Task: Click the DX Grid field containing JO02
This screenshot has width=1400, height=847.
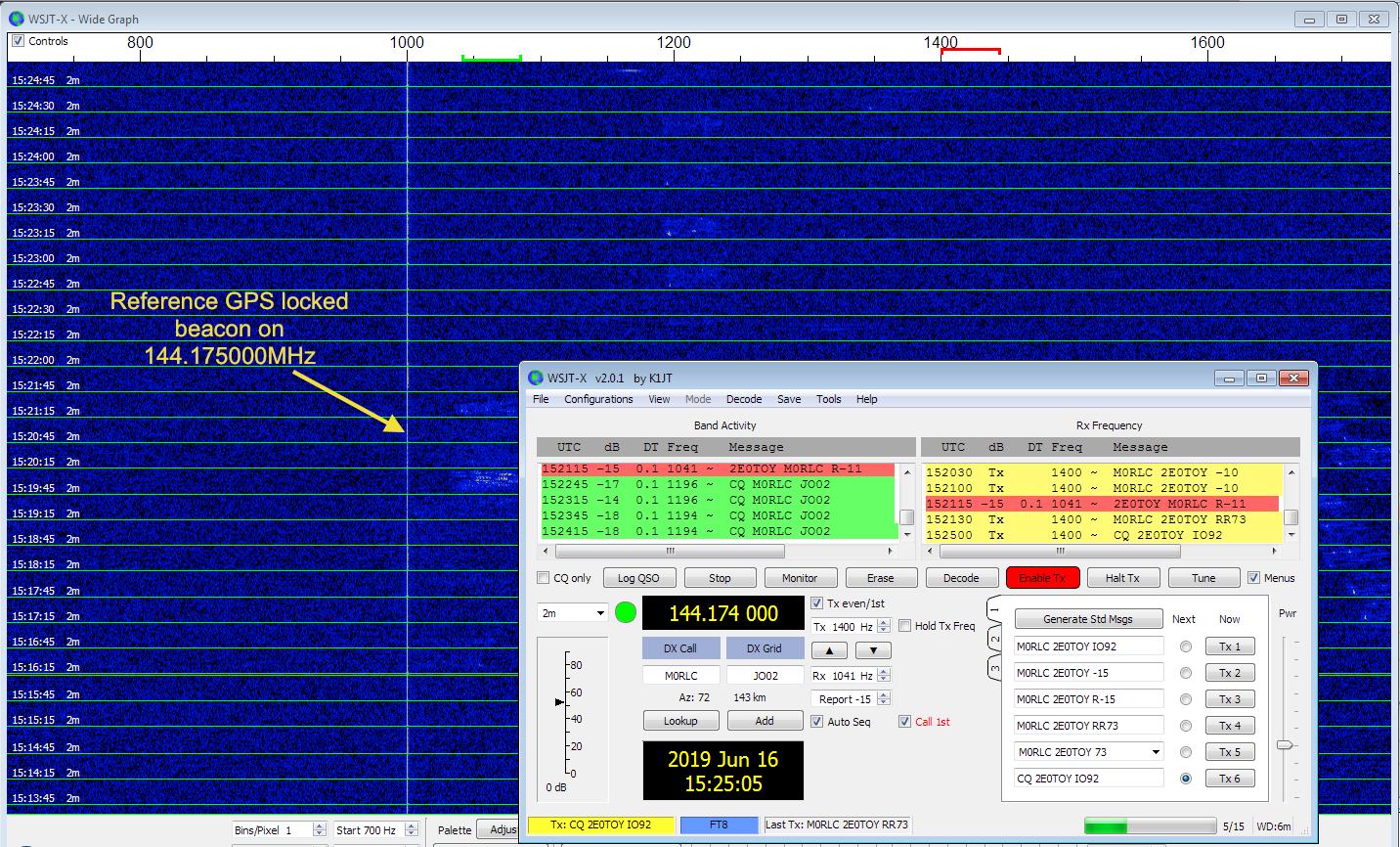Action: [766, 676]
